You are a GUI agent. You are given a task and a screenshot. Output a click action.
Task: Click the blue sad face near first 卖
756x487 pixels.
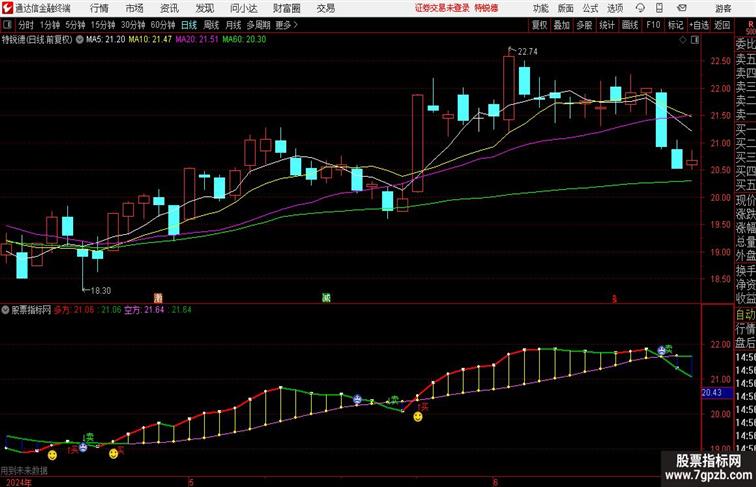pos(83,447)
